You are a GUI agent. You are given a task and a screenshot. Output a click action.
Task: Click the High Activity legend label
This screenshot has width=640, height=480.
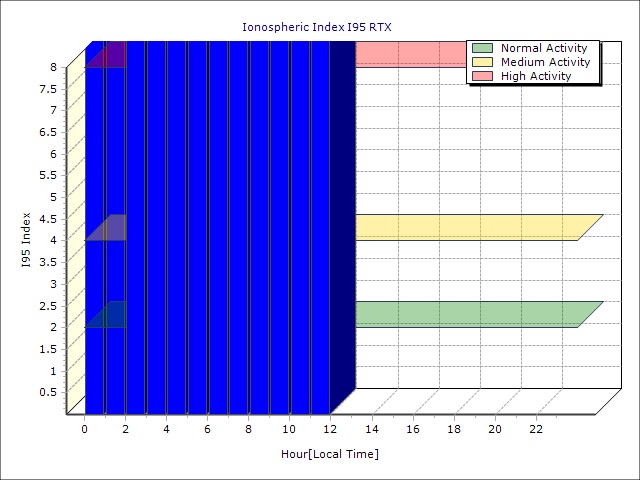point(536,76)
